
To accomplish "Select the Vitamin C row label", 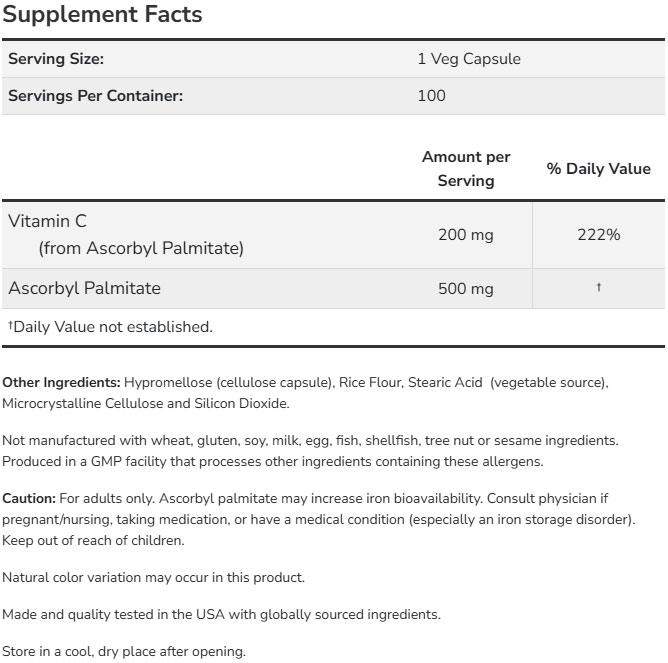I will pyautogui.click(x=48, y=221).
